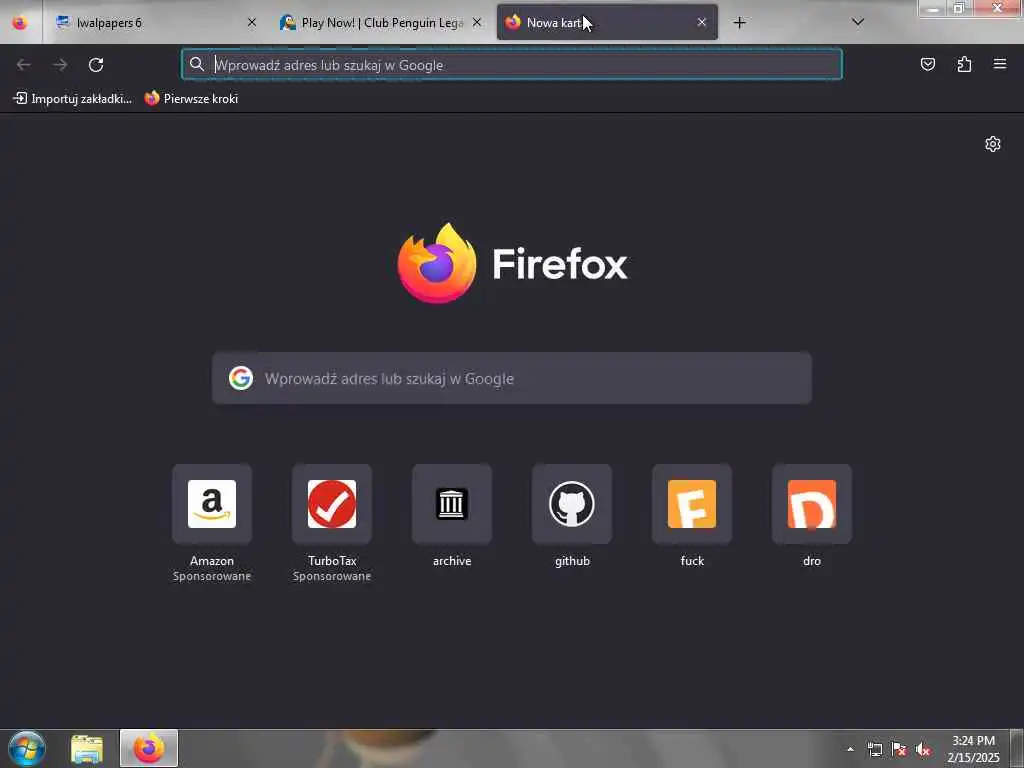Open the Windows Start menu orb

coord(27,748)
